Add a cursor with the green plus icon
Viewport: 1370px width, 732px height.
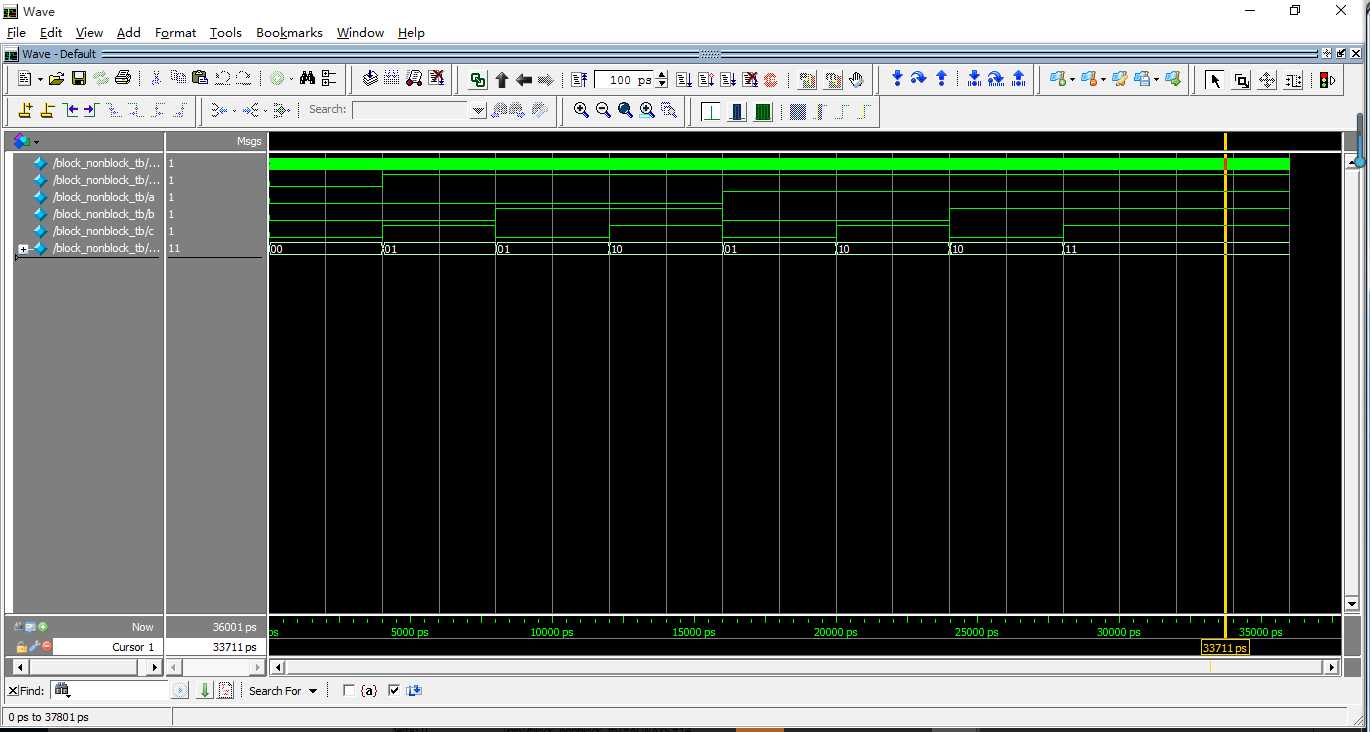43,627
